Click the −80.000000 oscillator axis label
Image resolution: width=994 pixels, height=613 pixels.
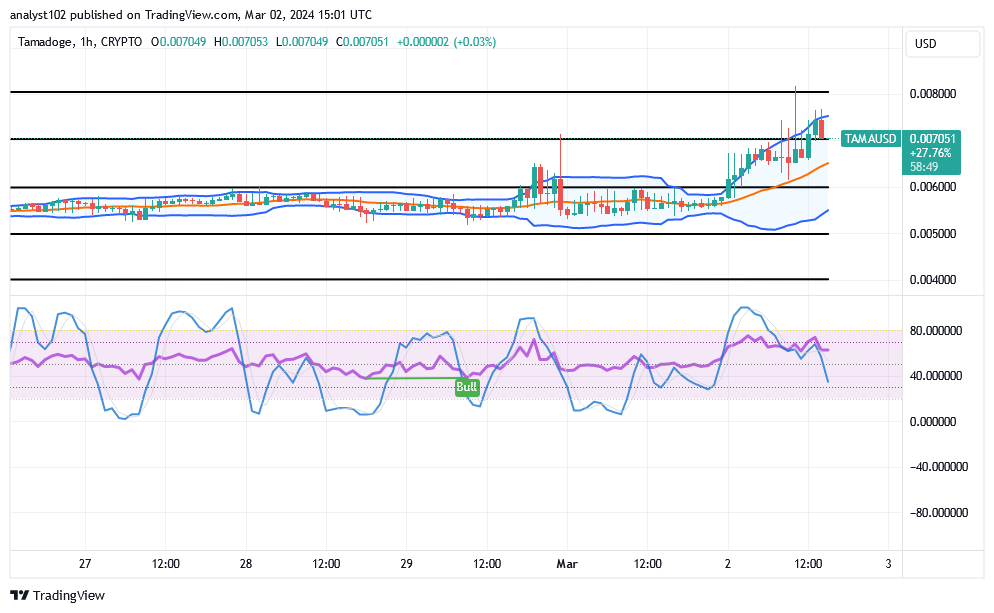(939, 513)
